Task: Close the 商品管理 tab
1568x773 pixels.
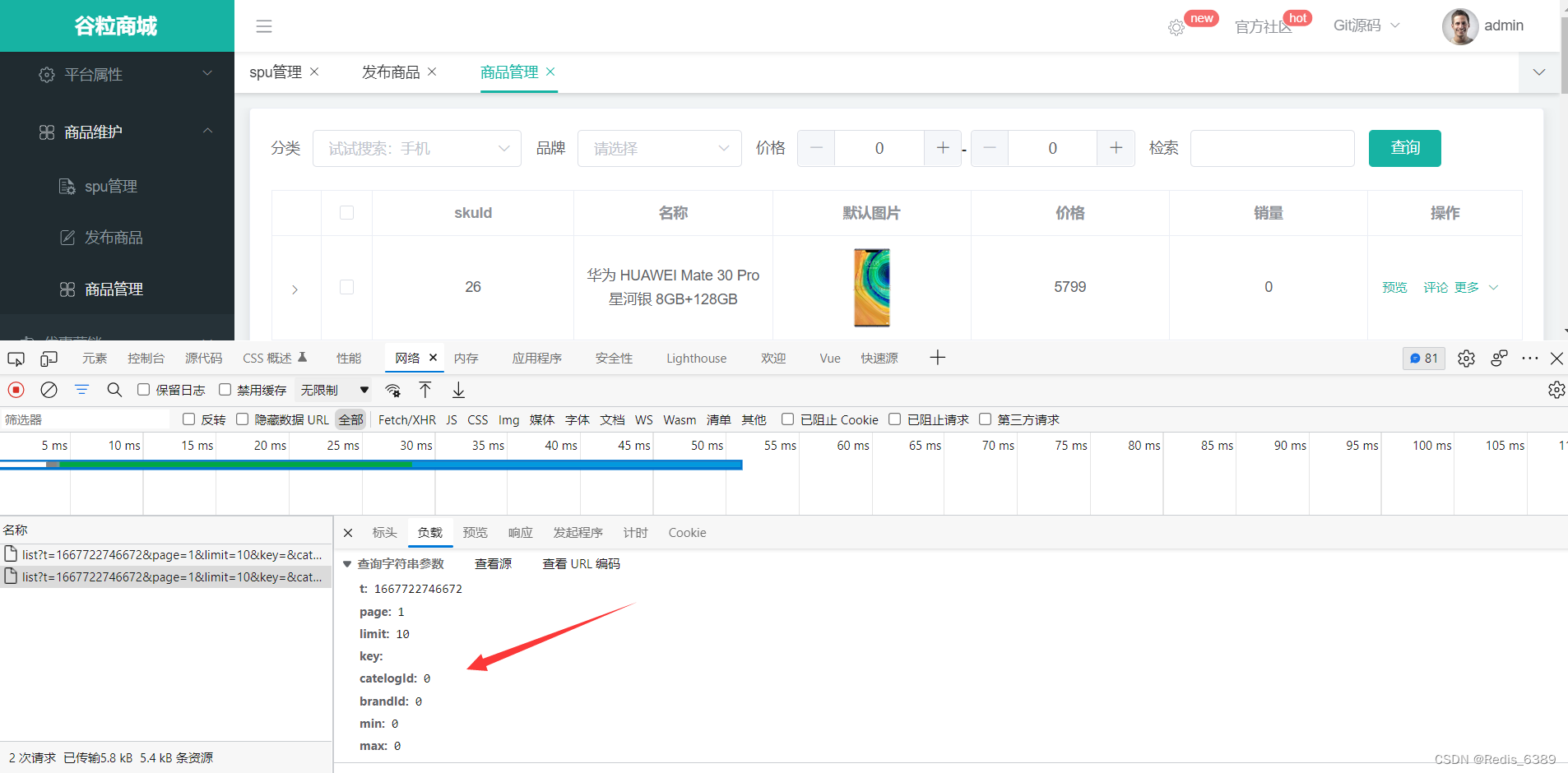Action: click(550, 72)
